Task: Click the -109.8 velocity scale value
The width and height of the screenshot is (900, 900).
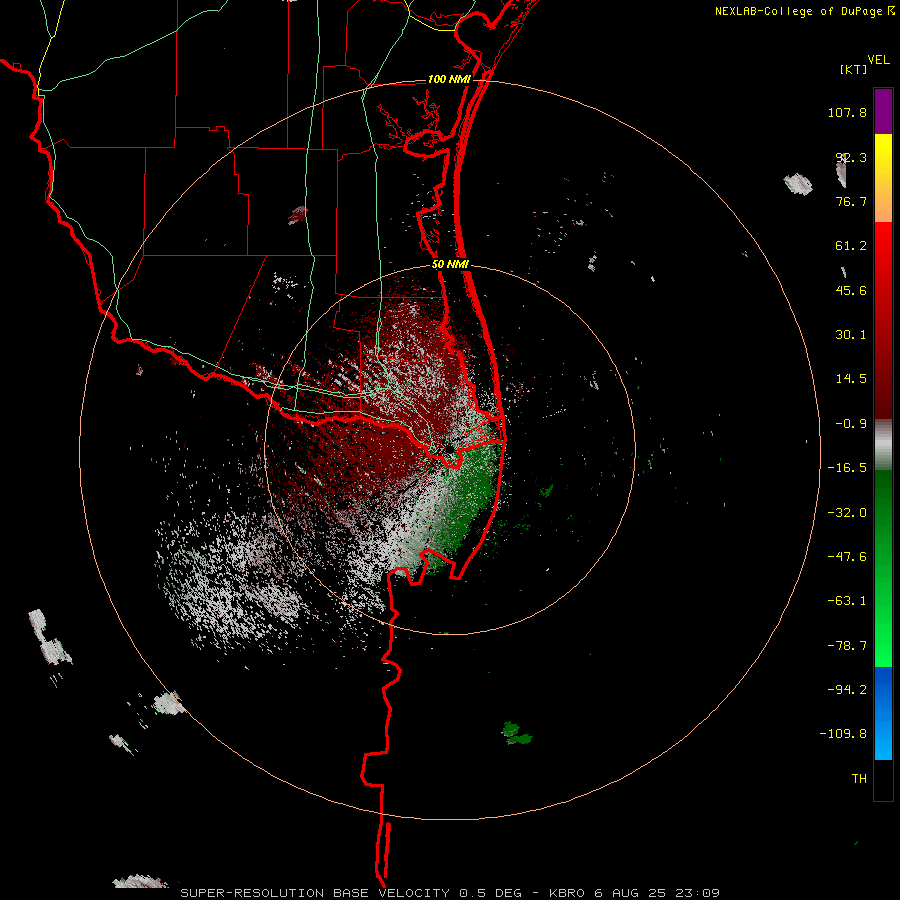Action: point(843,734)
